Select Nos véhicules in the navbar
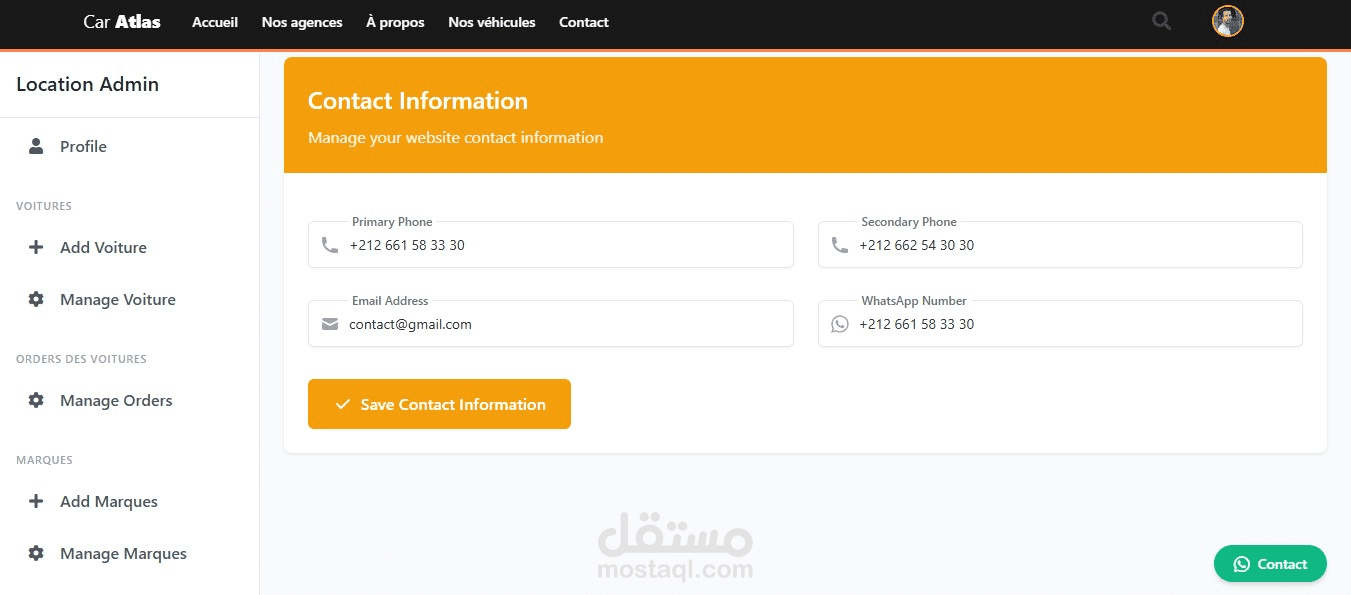 pyautogui.click(x=492, y=22)
